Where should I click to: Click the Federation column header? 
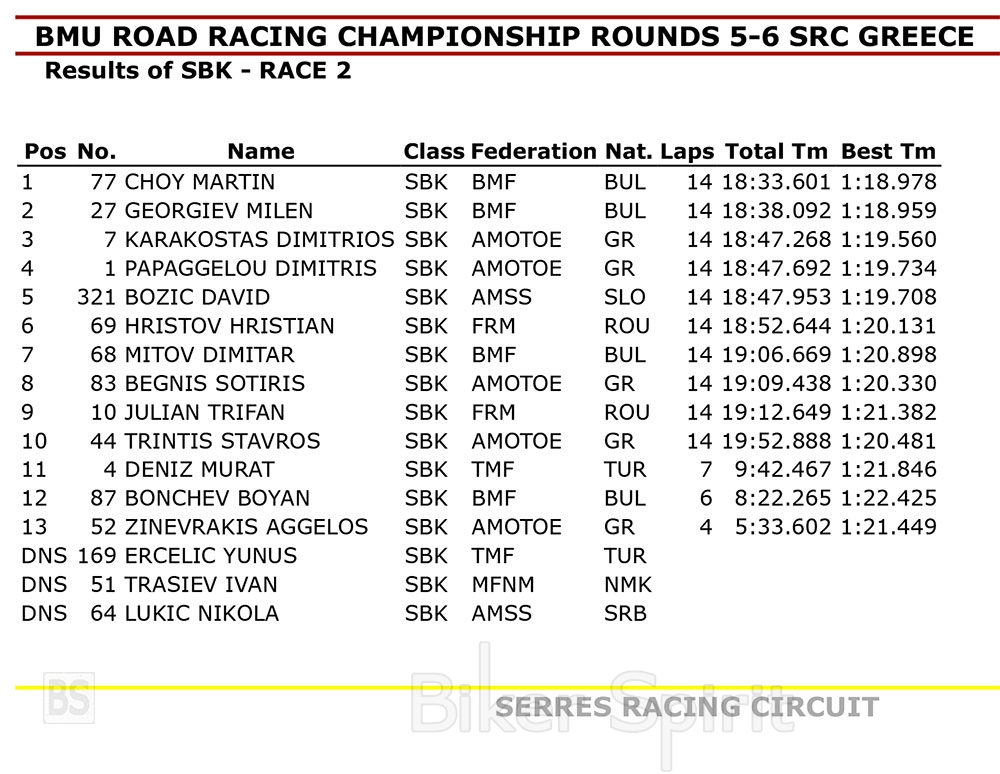point(533,152)
